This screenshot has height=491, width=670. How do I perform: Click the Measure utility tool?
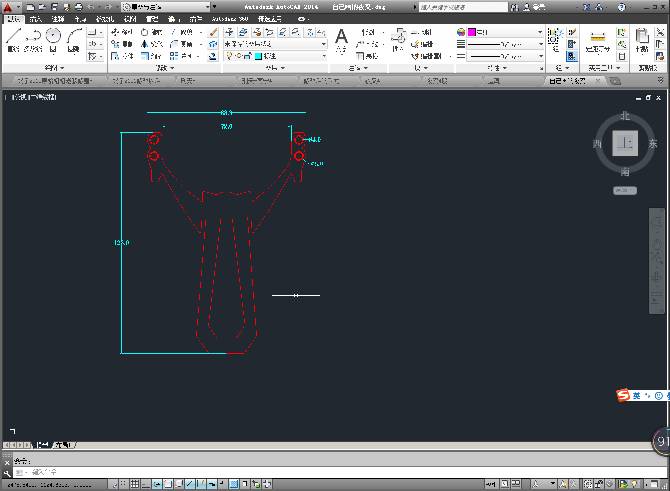pos(597,41)
